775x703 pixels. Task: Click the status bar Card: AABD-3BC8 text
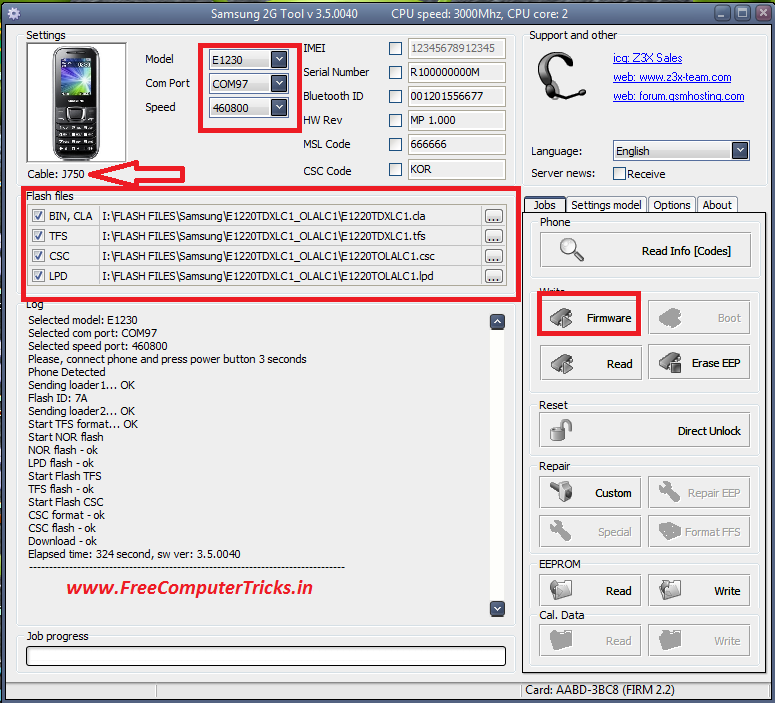[x=600, y=690]
